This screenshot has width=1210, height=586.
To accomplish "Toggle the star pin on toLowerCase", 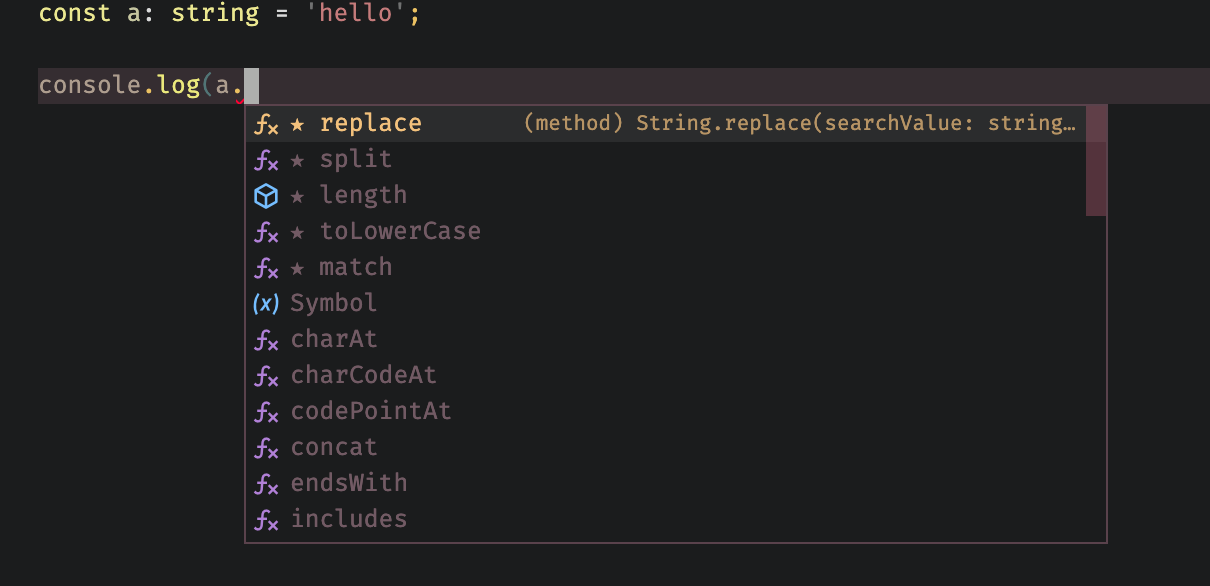I will 296,231.
